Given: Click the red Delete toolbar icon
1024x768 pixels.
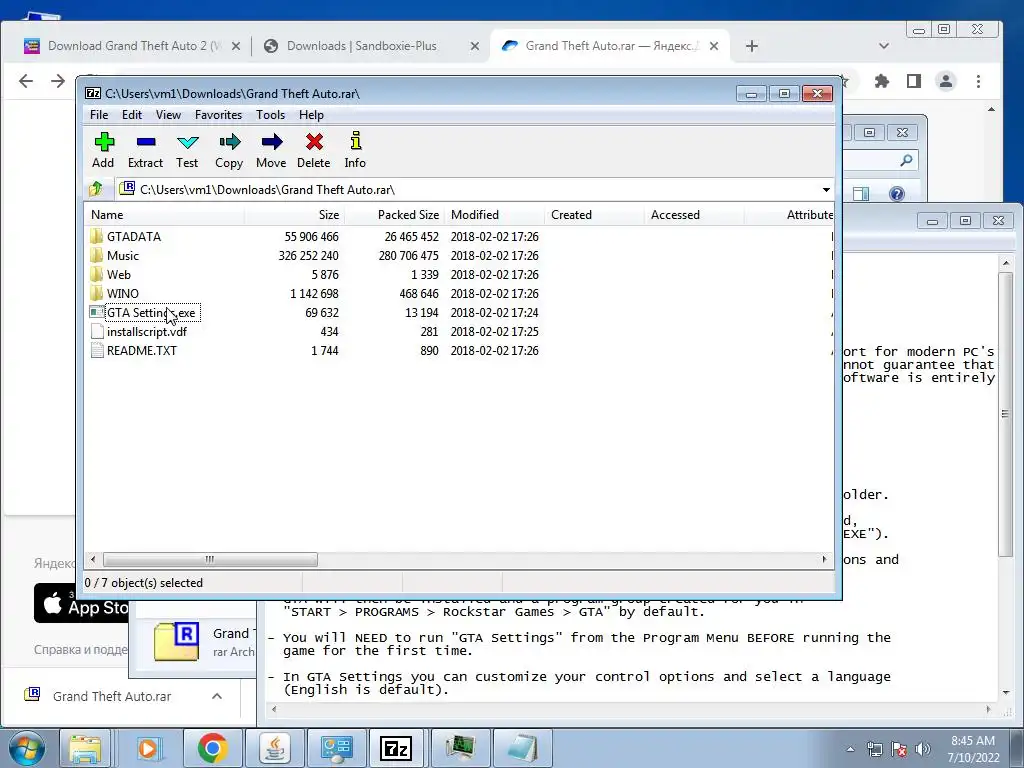Looking at the screenshot, I should tap(313, 150).
